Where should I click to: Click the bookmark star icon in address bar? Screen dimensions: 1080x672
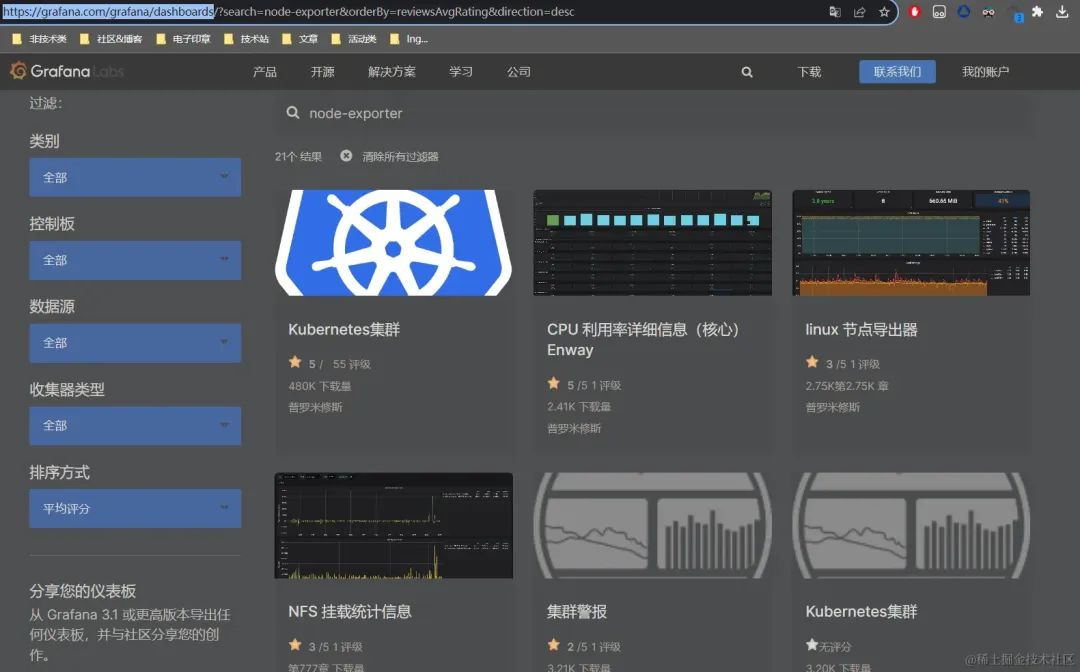884,12
